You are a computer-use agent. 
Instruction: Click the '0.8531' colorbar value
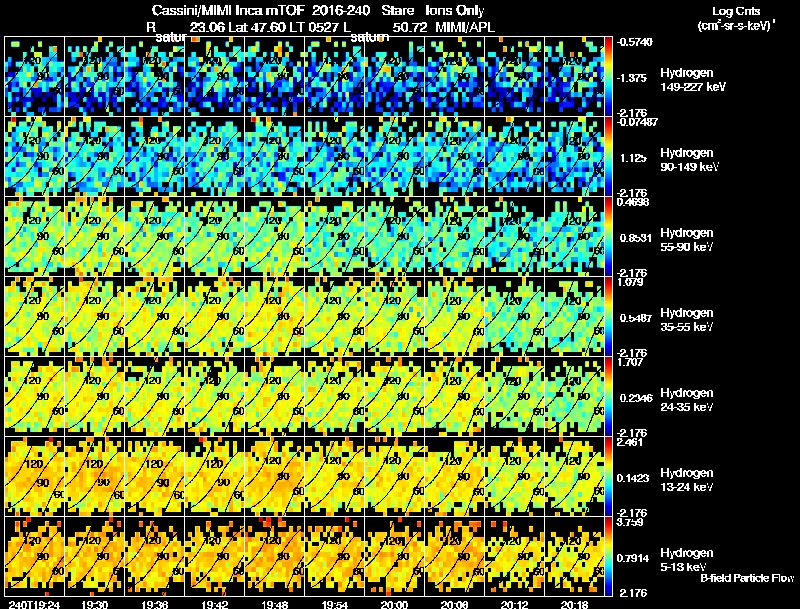(635, 238)
